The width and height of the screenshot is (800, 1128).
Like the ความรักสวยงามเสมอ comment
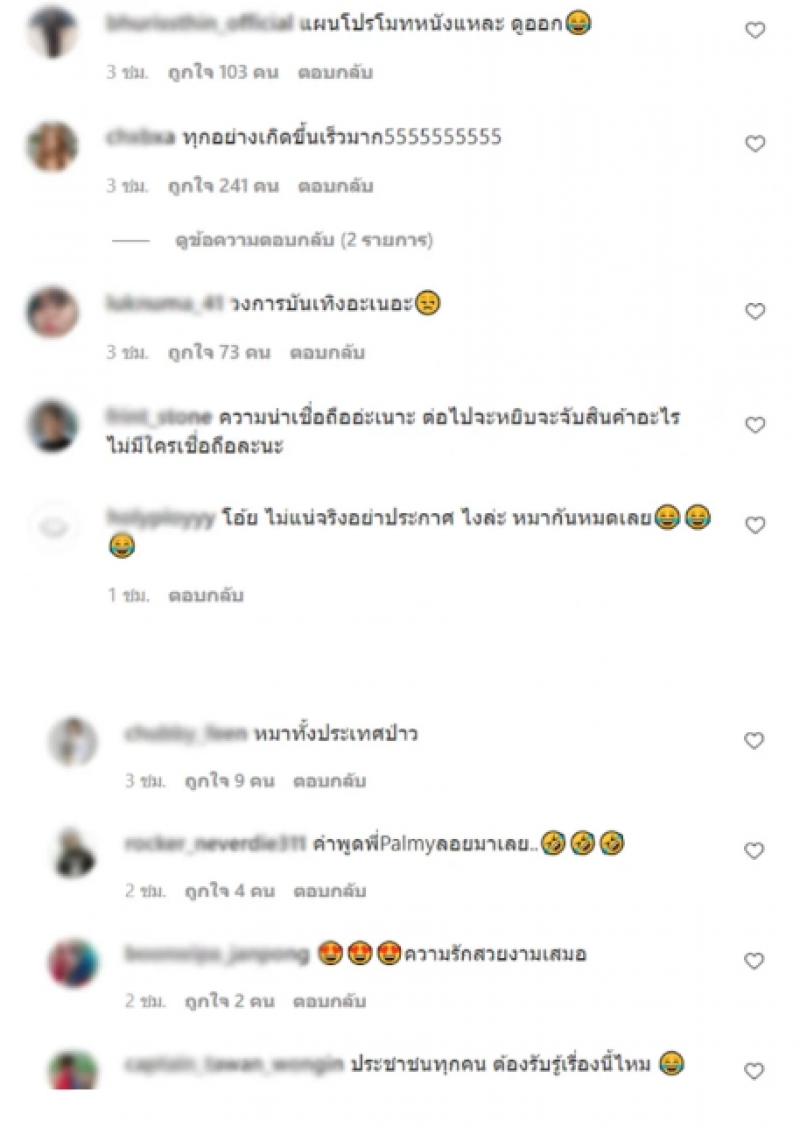pyautogui.click(x=754, y=961)
